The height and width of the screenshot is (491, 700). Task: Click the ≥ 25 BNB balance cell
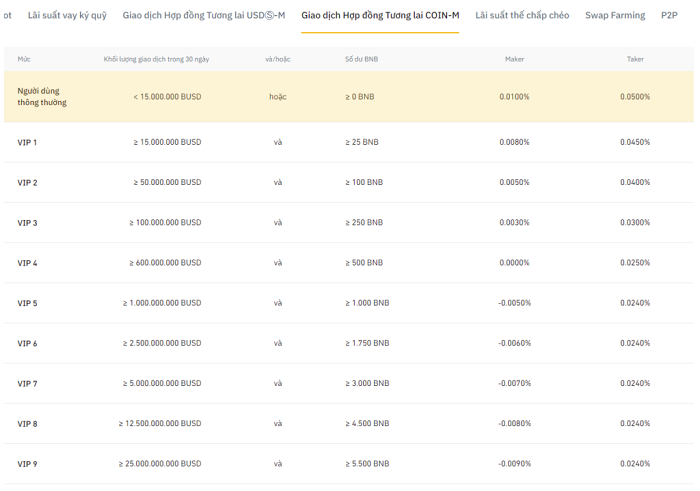[362, 142]
